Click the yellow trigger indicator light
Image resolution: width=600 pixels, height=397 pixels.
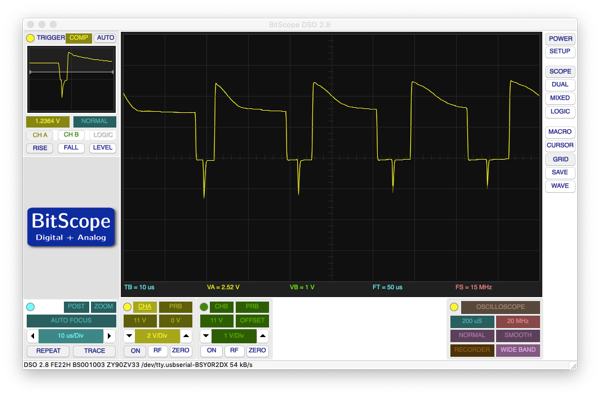pyautogui.click(x=30, y=38)
